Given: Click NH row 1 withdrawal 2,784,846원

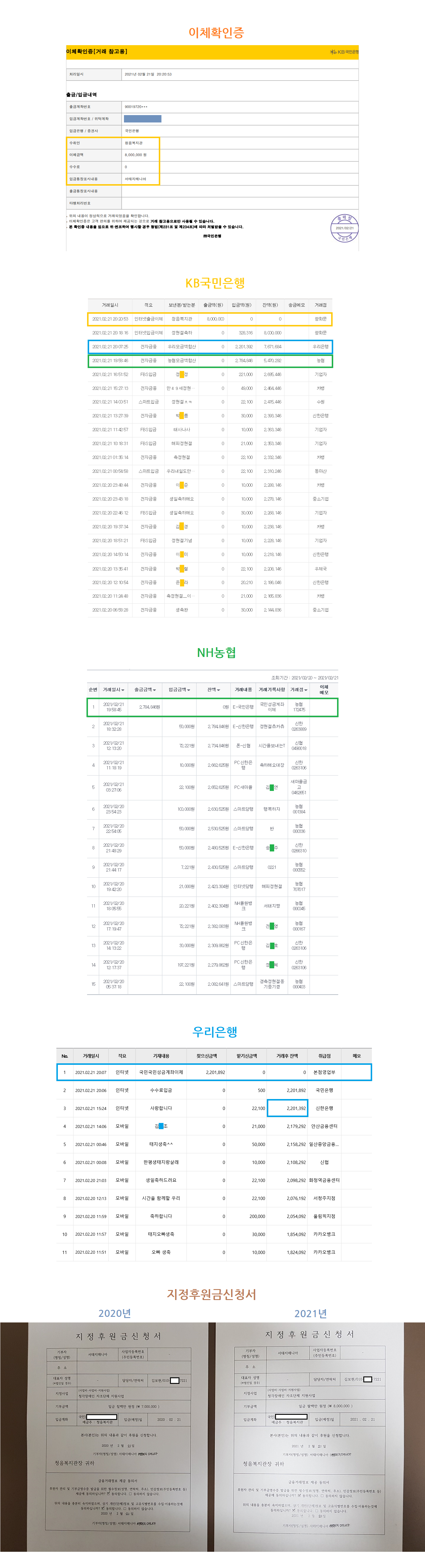Looking at the screenshot, I should (150, 707).
